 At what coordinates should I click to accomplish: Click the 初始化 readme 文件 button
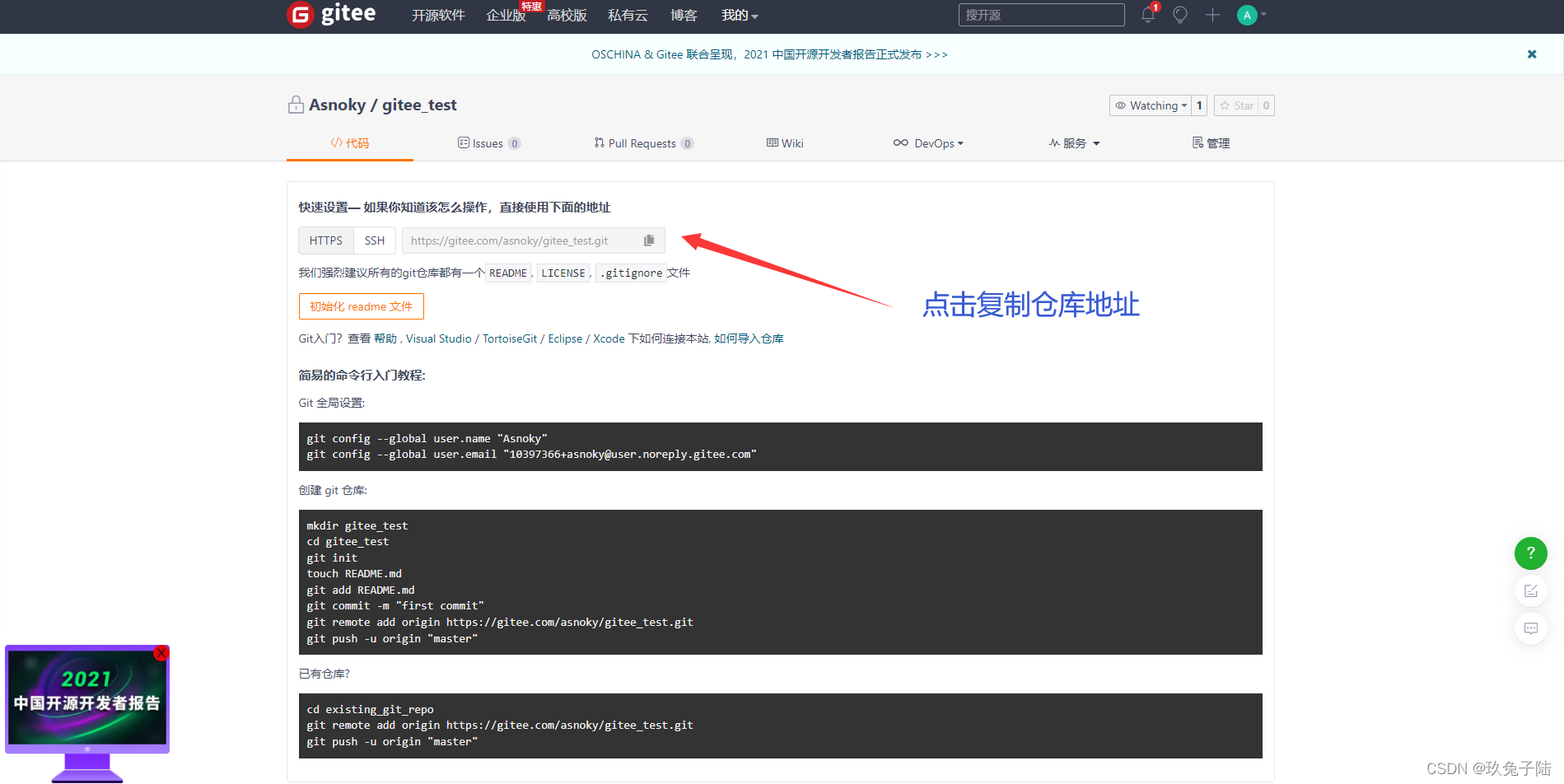click(362, 306)
